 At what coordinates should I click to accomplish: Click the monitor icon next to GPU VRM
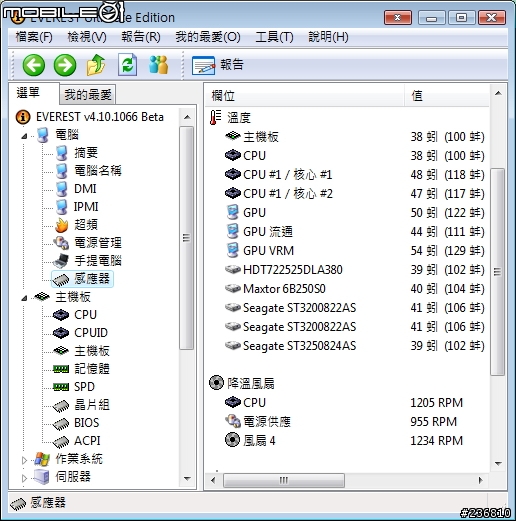point(233,250)
